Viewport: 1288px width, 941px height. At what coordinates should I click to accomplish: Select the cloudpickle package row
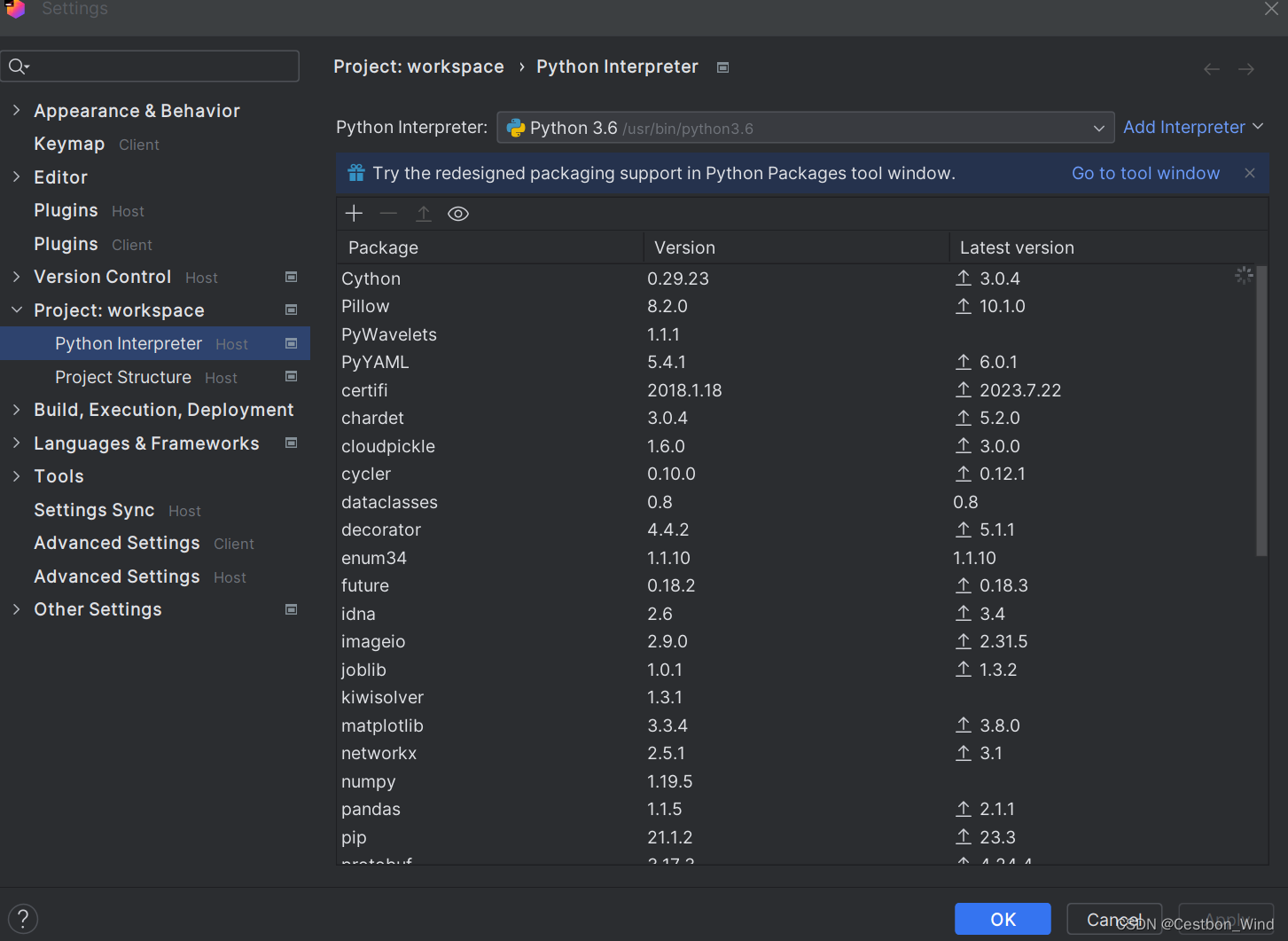point(796,446)
